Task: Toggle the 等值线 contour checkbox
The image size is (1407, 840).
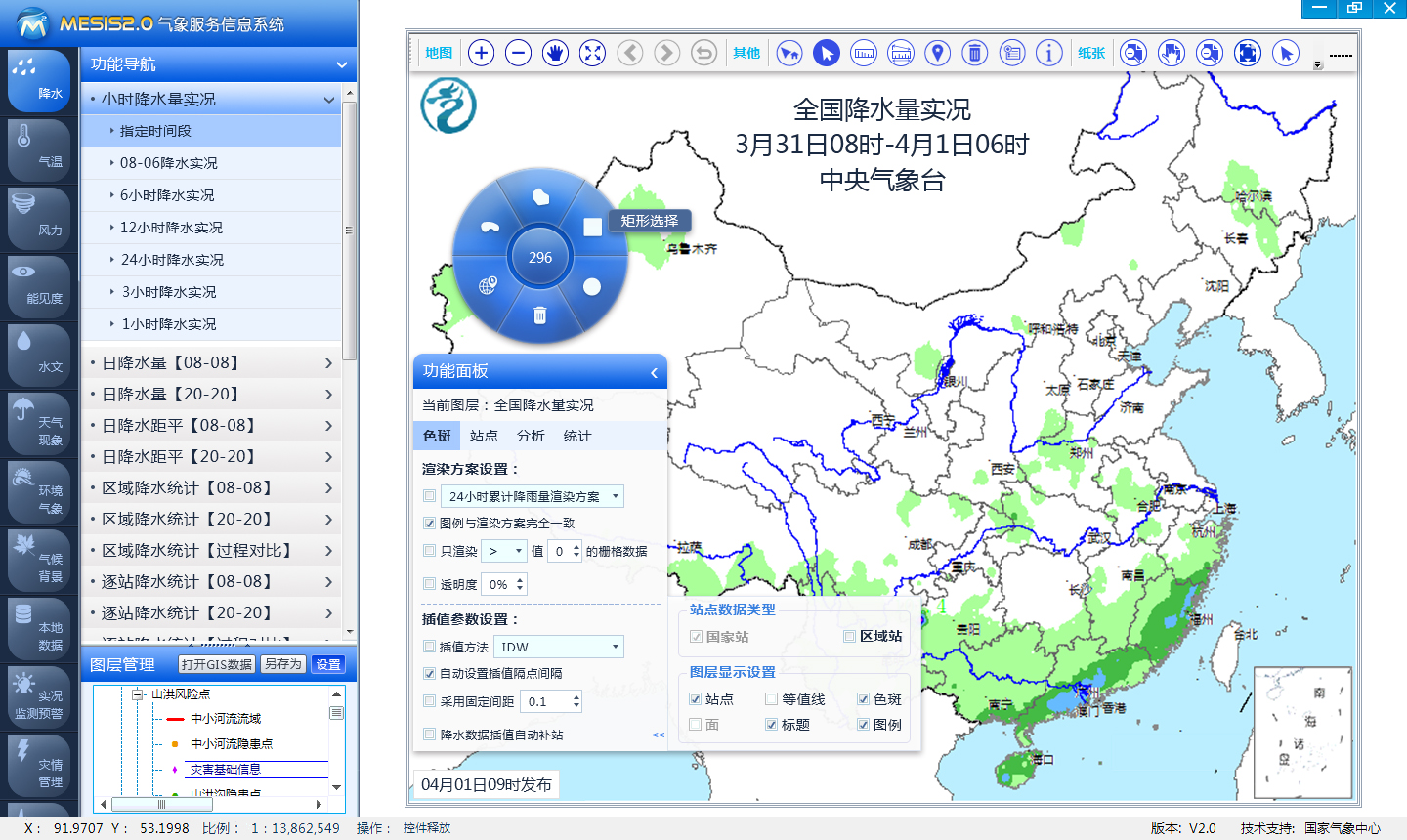Action: click(x=772, y=699)
